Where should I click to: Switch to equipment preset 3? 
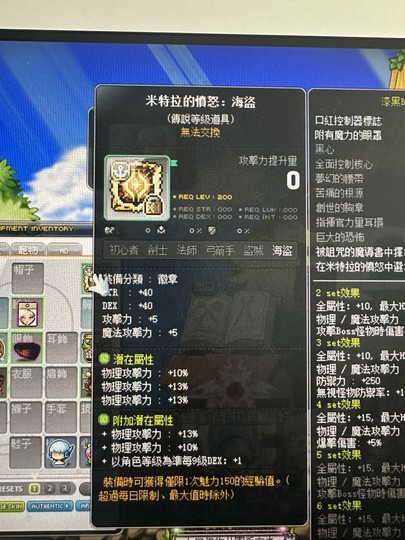(x=64, y=488)
